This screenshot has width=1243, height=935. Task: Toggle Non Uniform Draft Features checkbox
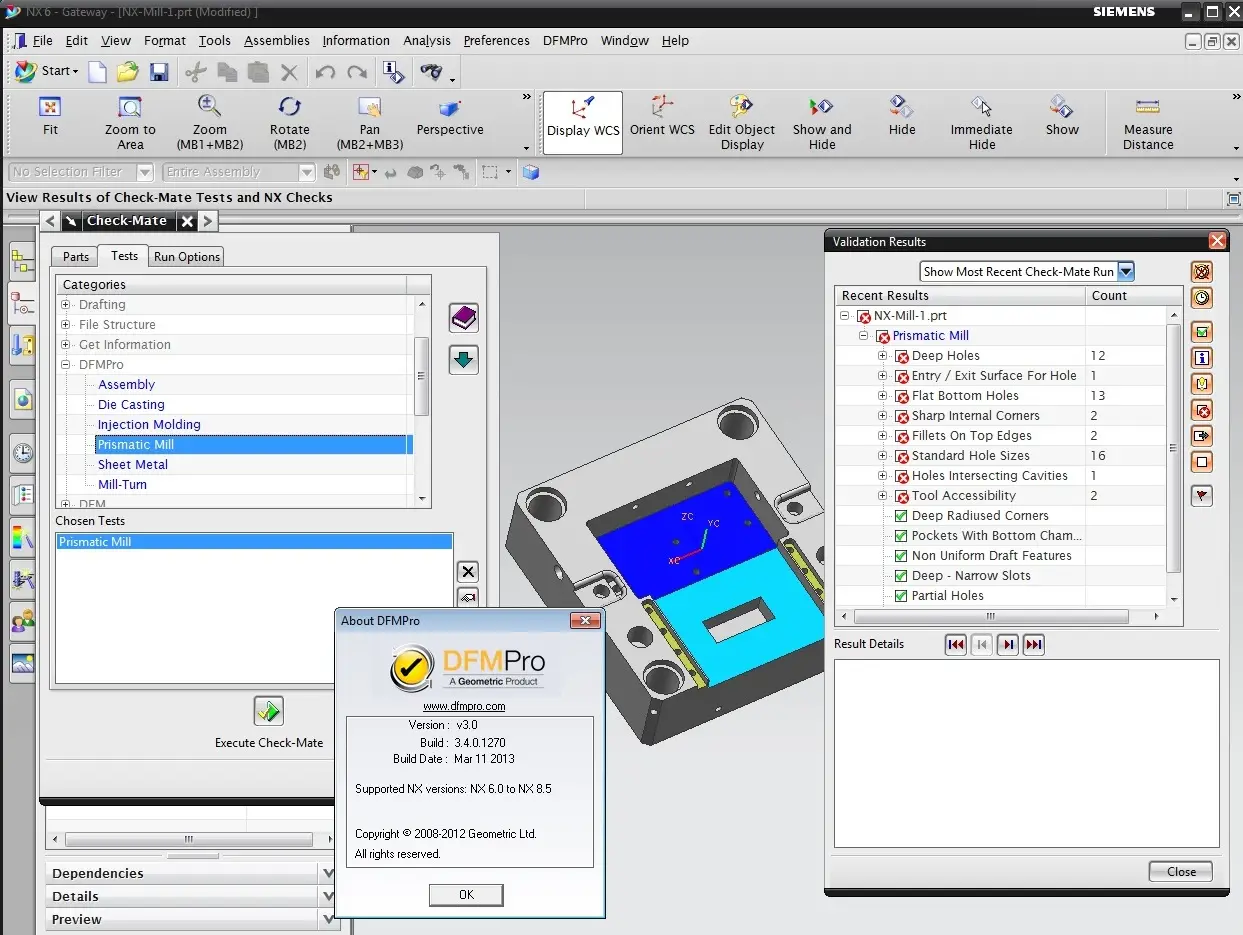tap(901, 556)
